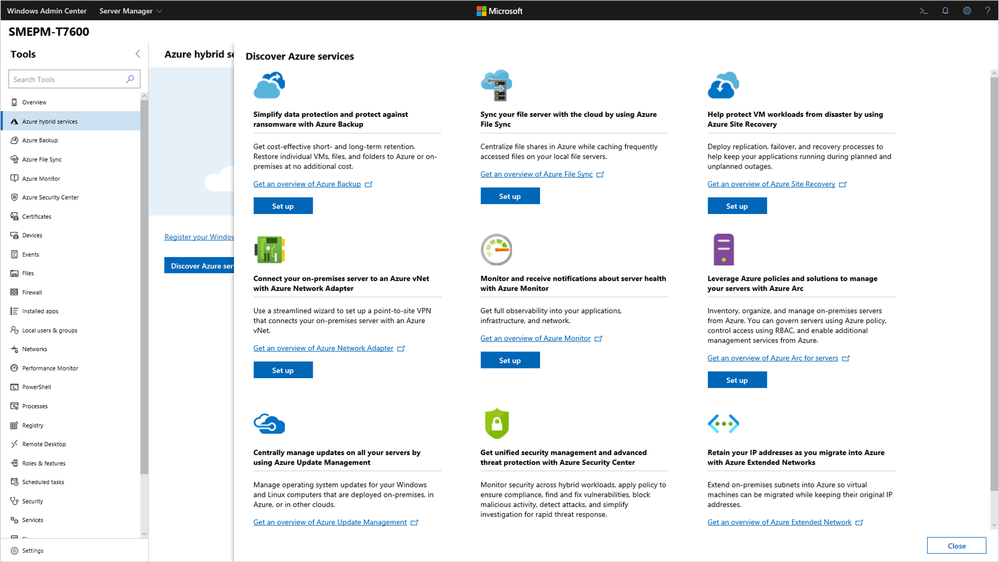Open the Files tool
Image resolution: width=999 pixels, height=562 pixels.
tap(71, 273)
